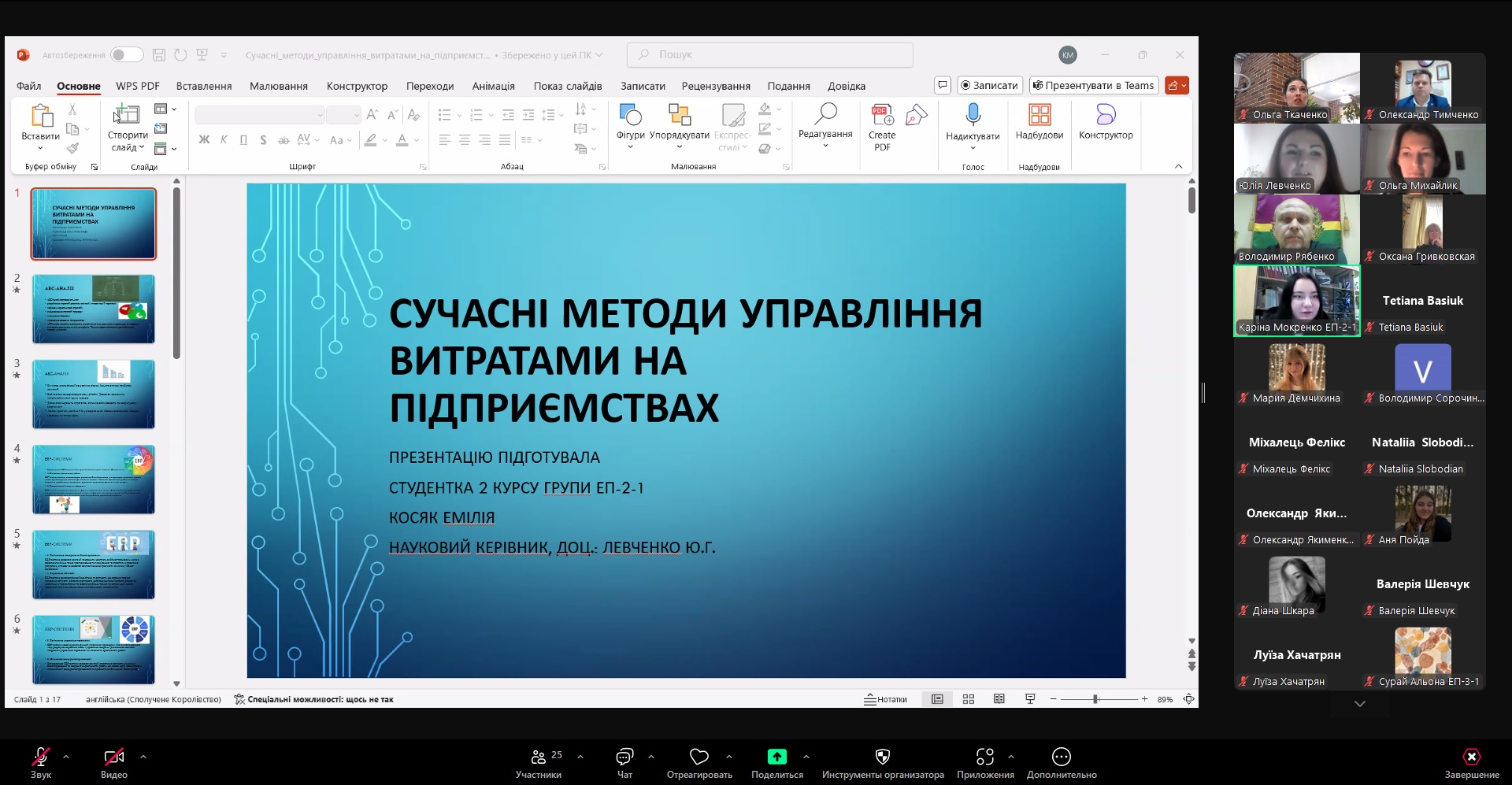The image size is (1512, 785).
Task: Click the Add-ins (Надбудови) icon
Action: pos(1039,117)
